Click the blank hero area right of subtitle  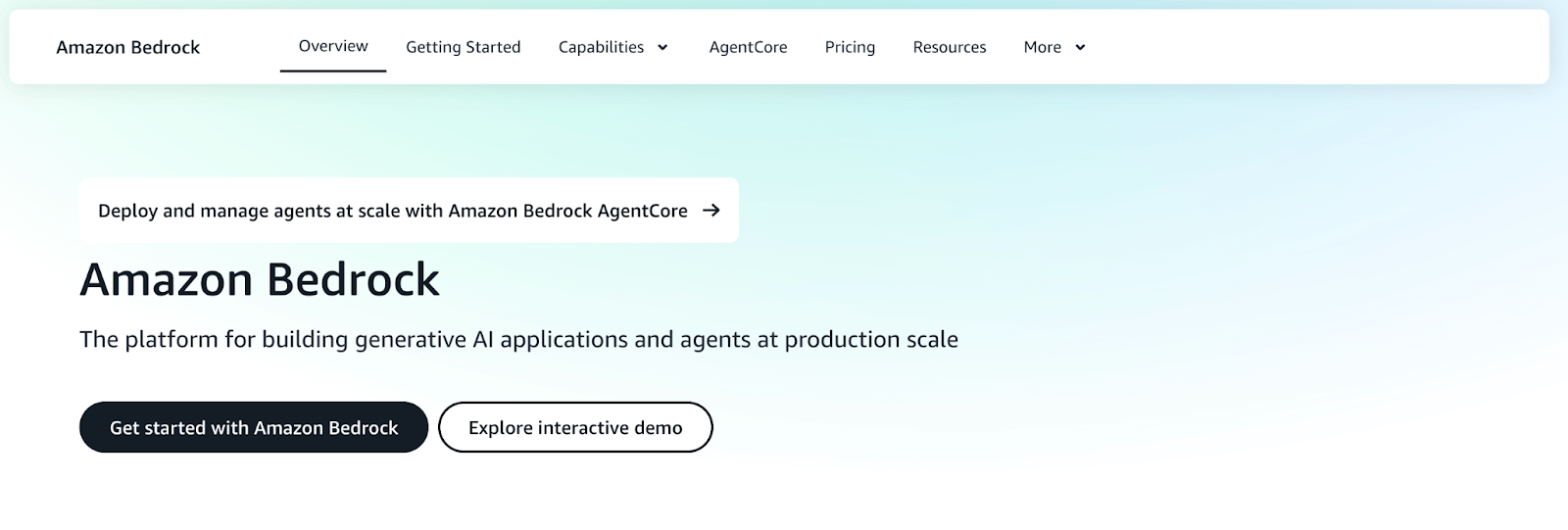pyautogui.click(x=1225, y=340)
